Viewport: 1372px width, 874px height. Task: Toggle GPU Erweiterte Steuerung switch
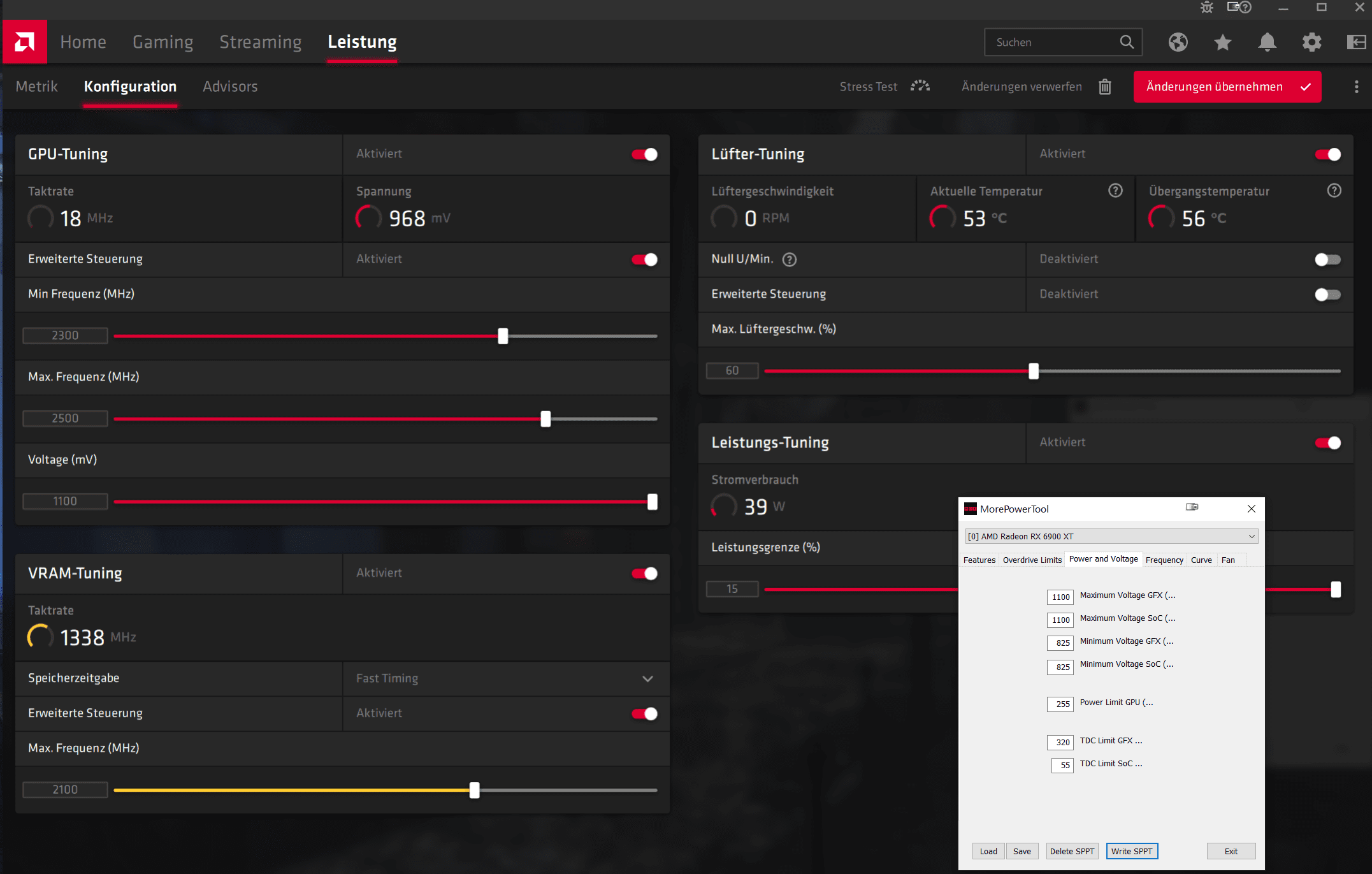[644, 259]
